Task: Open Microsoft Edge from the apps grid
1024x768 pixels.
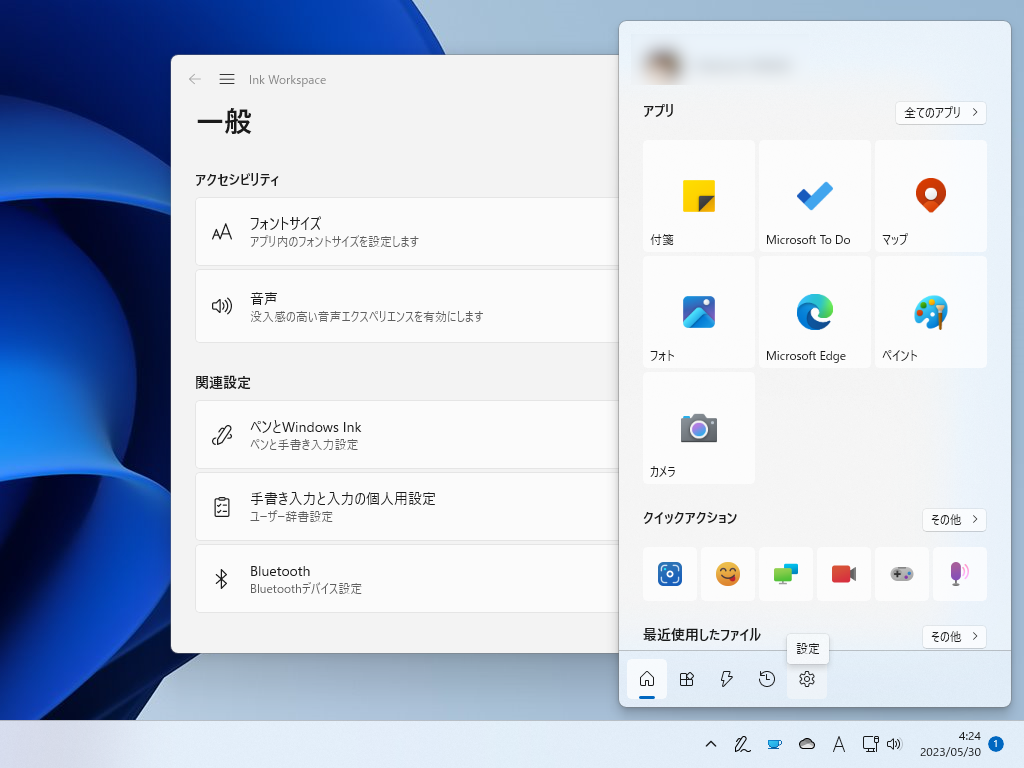Action: [x=814, y=311]
